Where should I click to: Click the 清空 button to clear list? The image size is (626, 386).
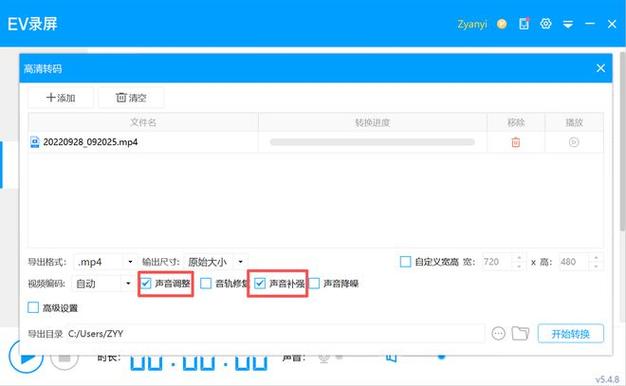pyautogui.click(x=131, y=98)
